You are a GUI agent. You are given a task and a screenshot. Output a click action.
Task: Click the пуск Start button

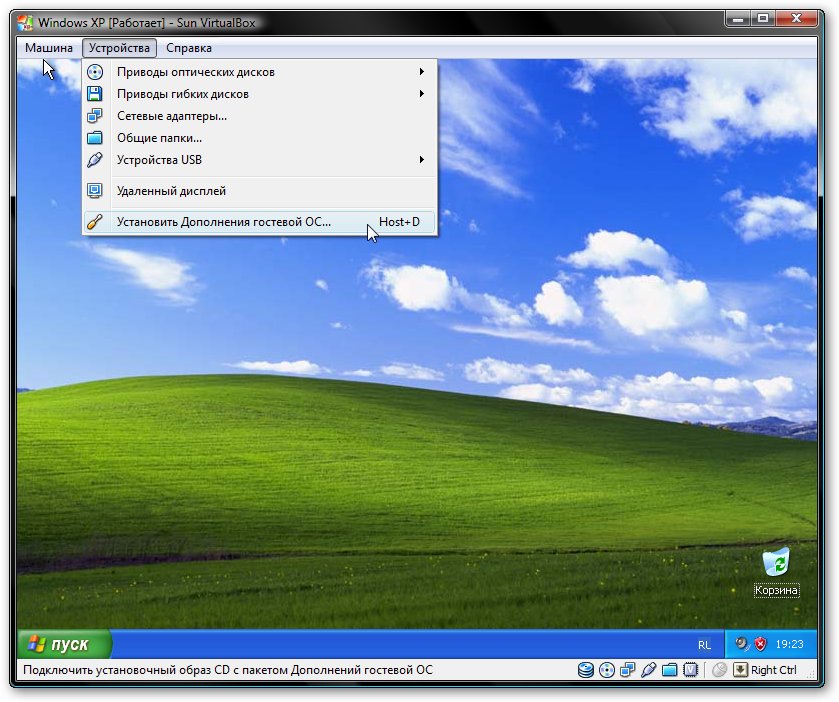(x=64, y=644)
